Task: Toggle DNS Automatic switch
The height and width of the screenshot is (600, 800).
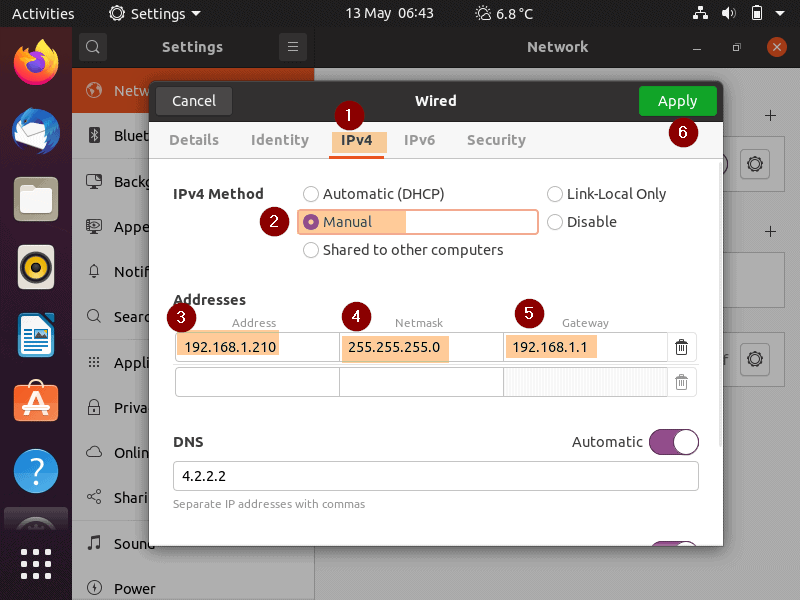Action: click(x=673, y=442)
